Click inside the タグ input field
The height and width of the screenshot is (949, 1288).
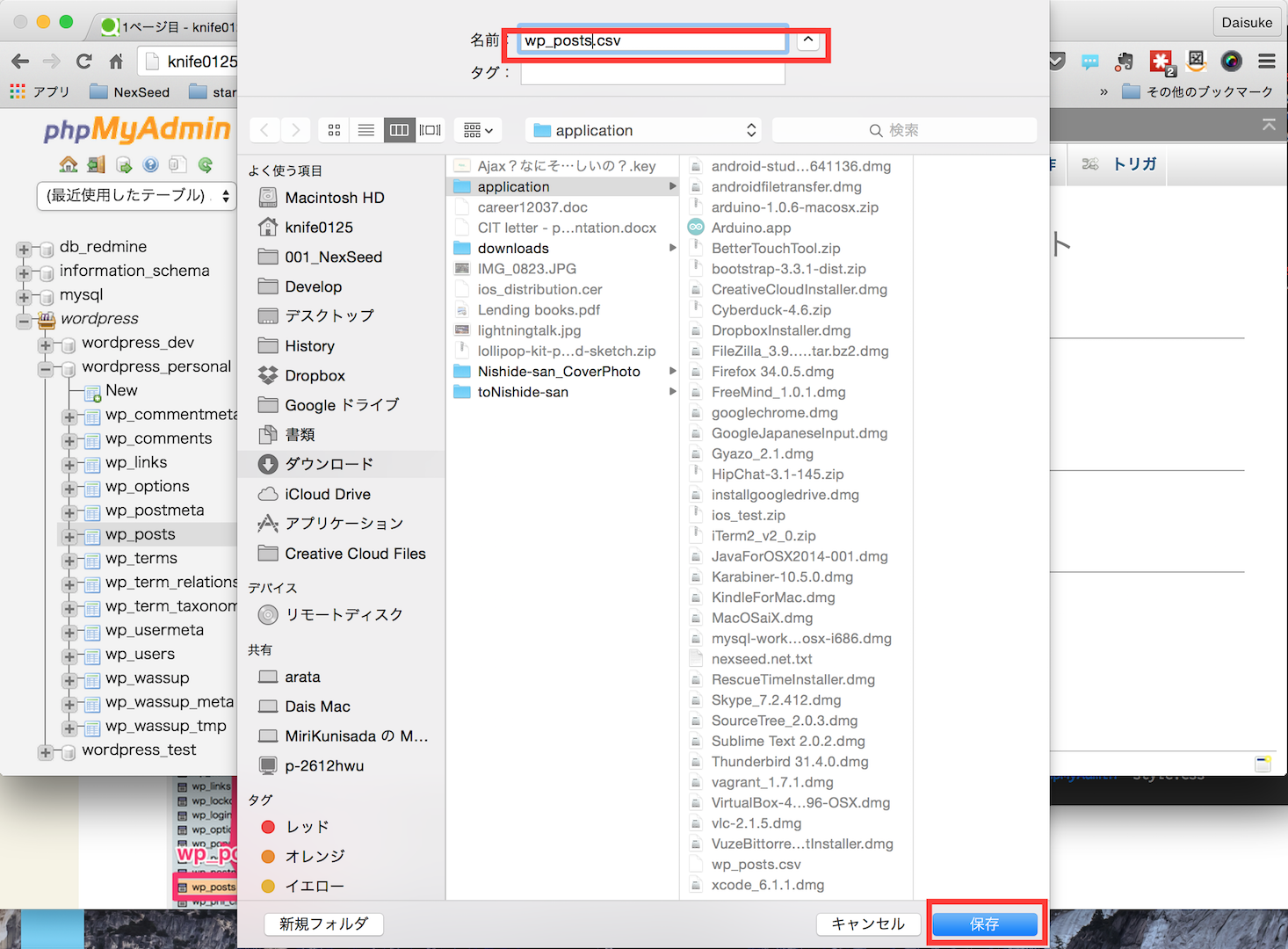652,73
